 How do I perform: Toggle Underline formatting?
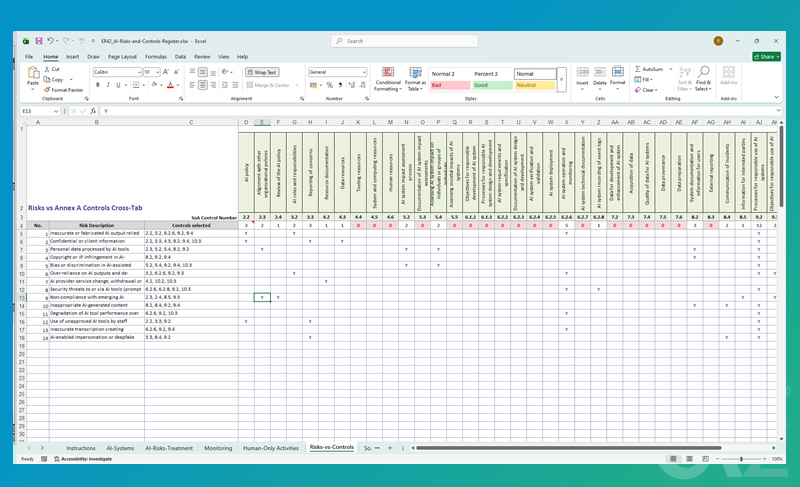[x=118, y=85]
